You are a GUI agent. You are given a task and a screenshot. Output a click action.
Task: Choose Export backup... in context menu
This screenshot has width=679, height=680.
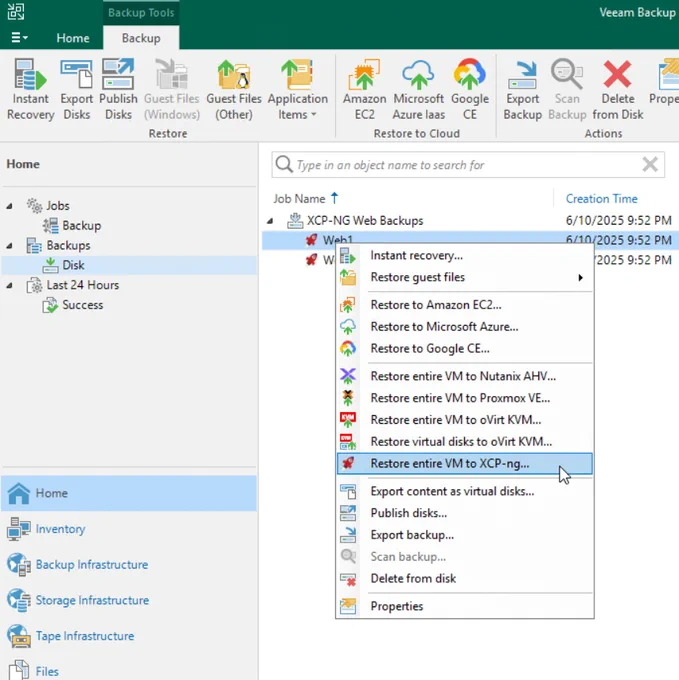coord(464,535)
